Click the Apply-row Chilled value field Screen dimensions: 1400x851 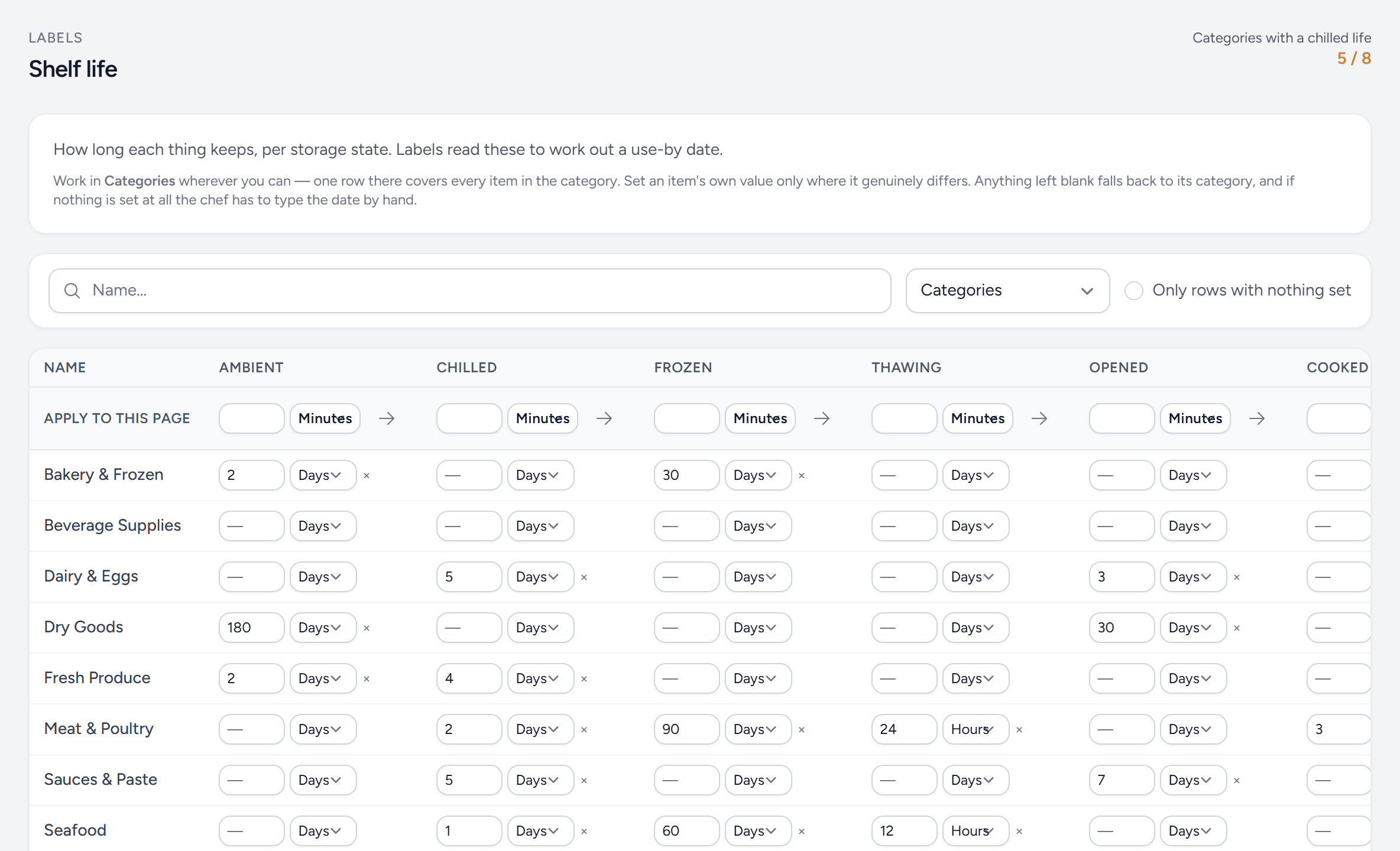click(469, 418)
